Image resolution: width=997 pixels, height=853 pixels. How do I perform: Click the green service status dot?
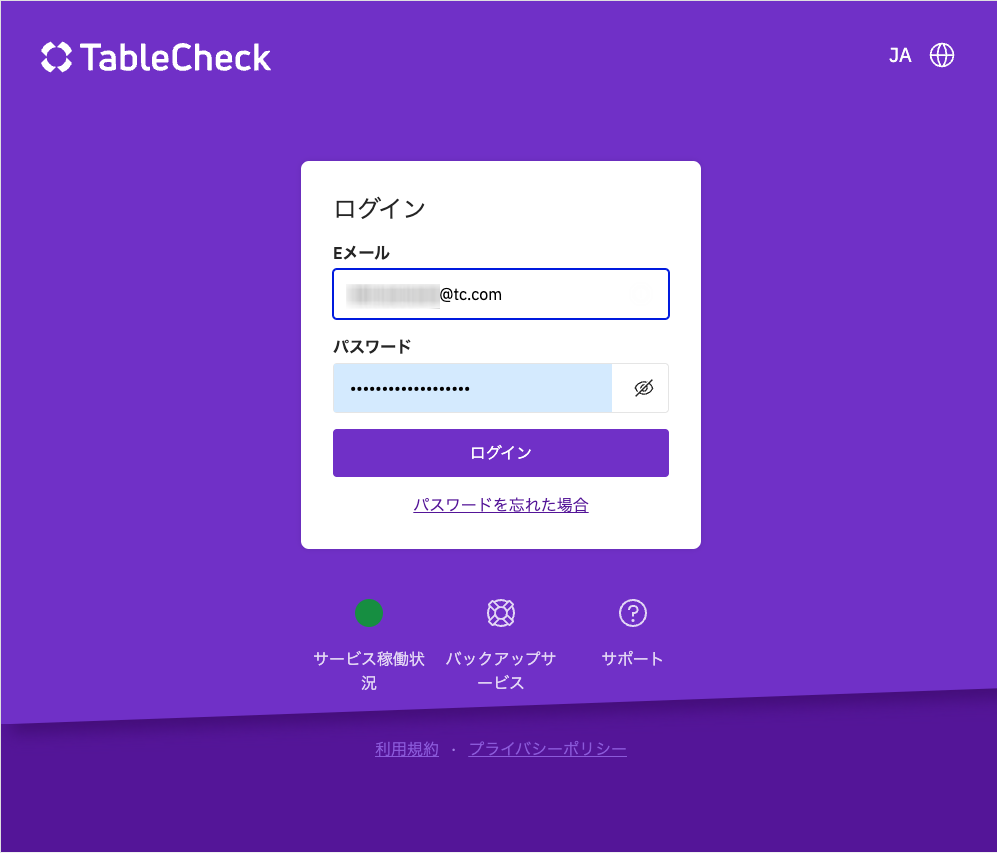pyautogui.click(x=369, y=613)
